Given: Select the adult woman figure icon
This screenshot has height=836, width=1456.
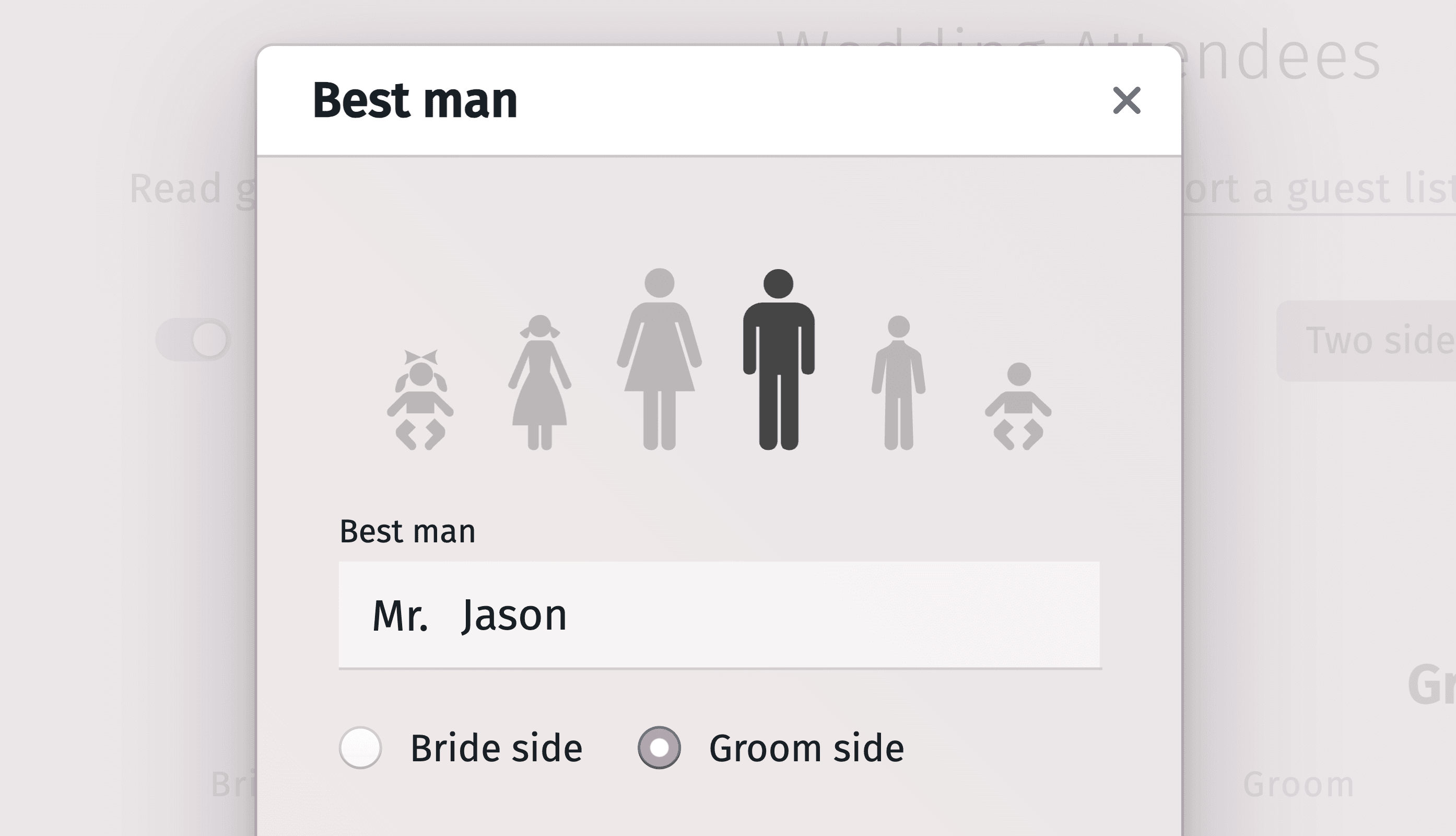Looking at the screenshot, I should point(659,359).
